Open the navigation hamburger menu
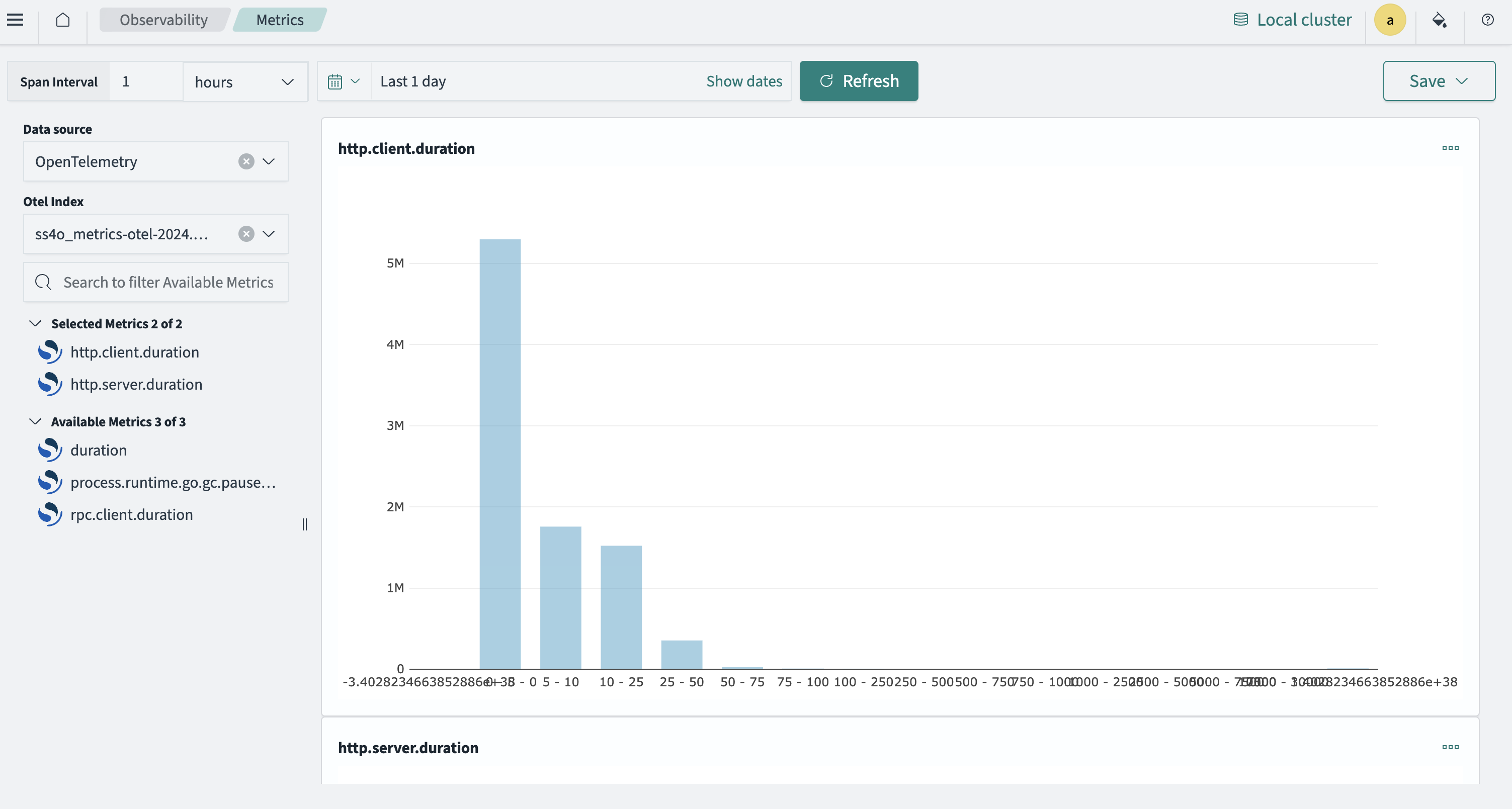The width and height of the screenshot is (1512, 809). pyautogui.click(x=15, y=20)
